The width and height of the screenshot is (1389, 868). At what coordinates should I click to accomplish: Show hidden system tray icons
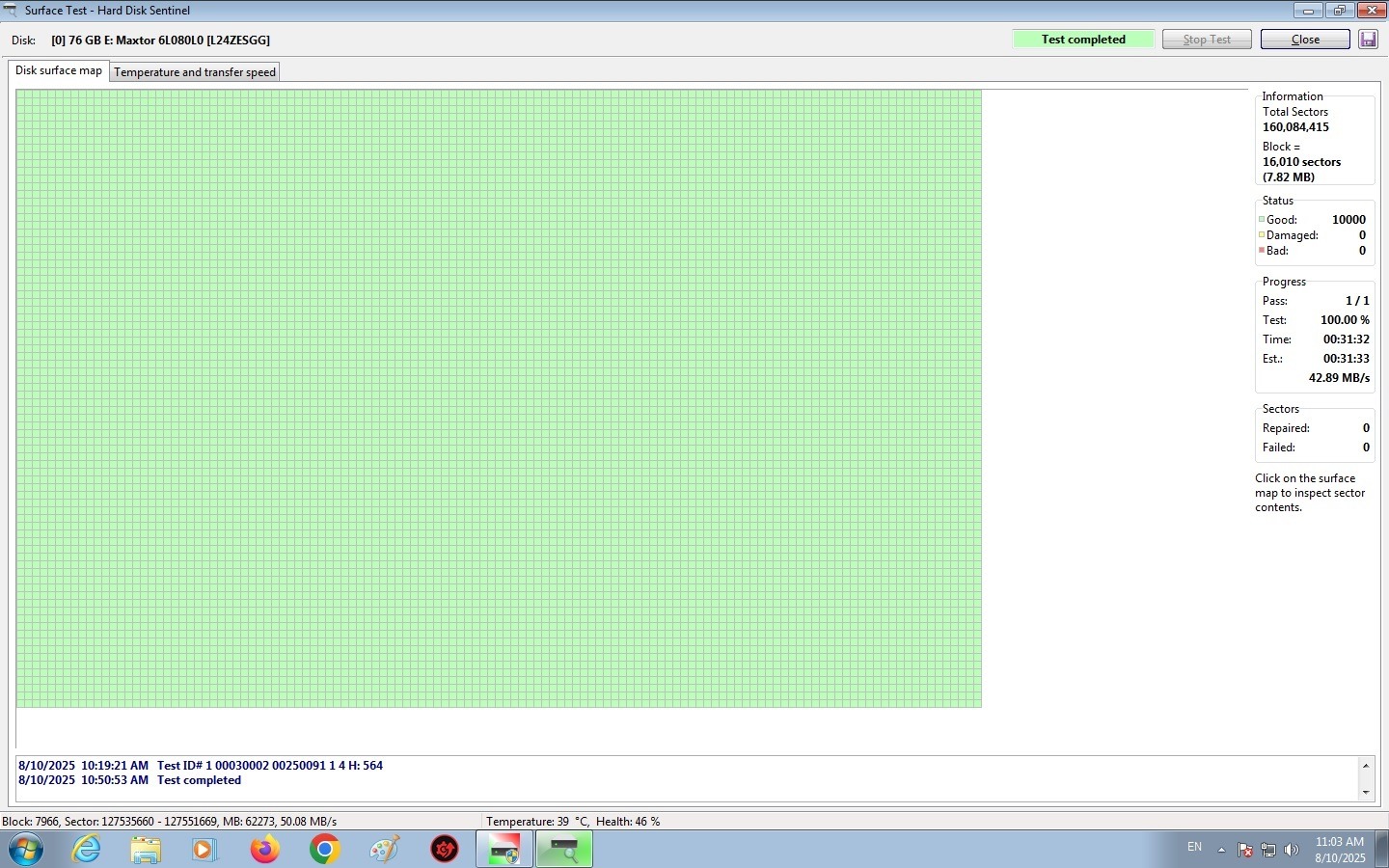coord(1221,850)
